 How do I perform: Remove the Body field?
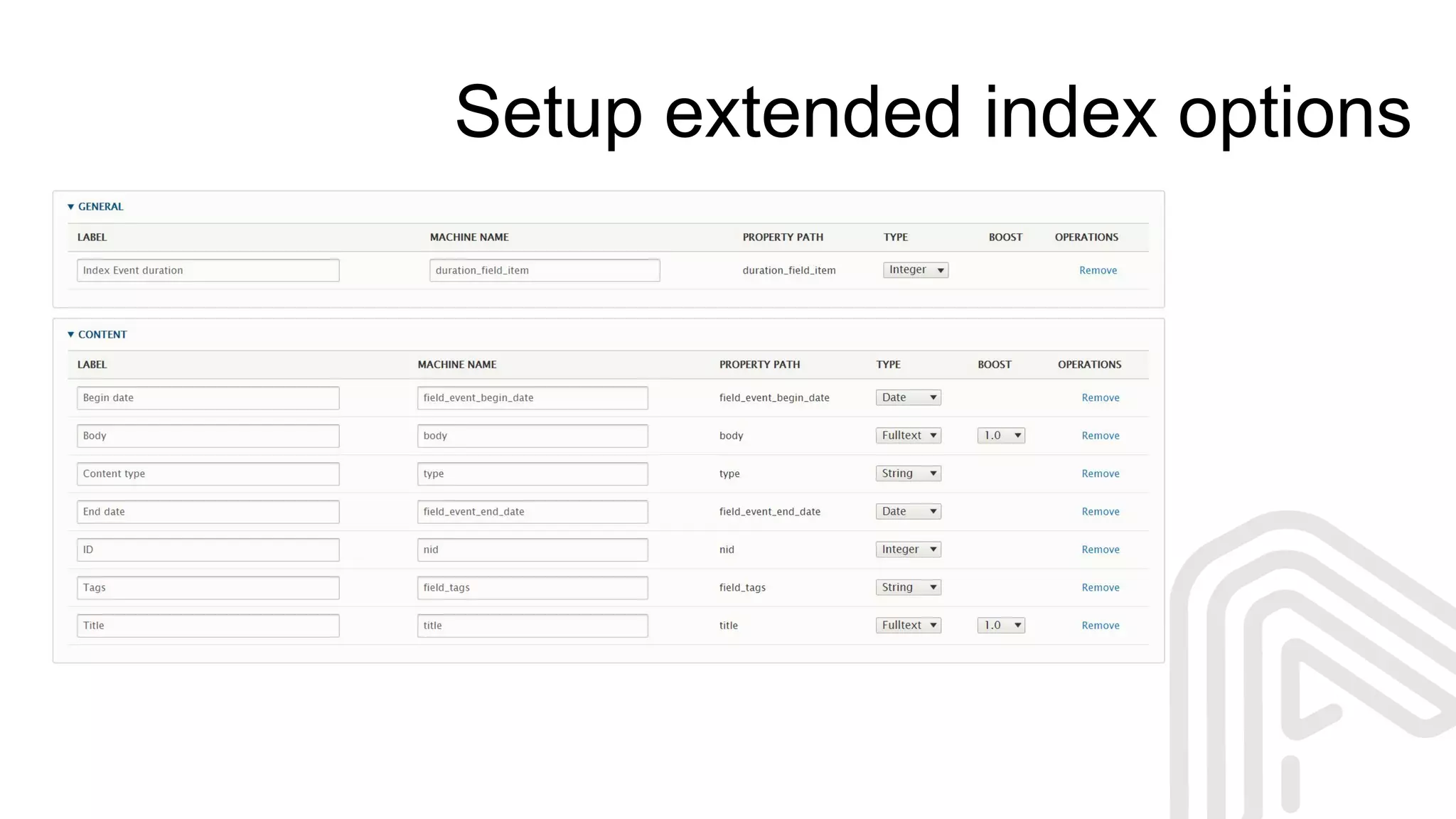[x=1101, y=436]
